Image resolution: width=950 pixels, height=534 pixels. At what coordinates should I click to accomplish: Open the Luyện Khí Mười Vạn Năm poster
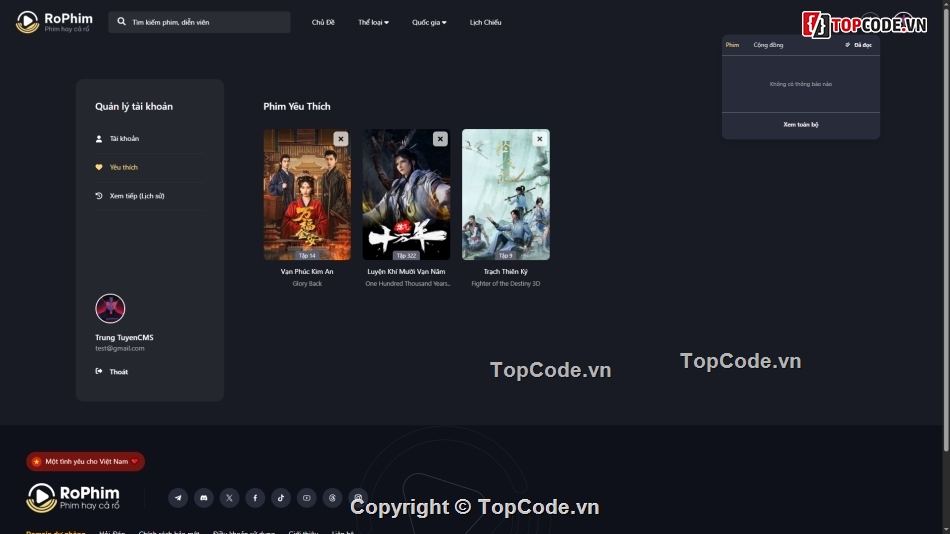[407, 195]
